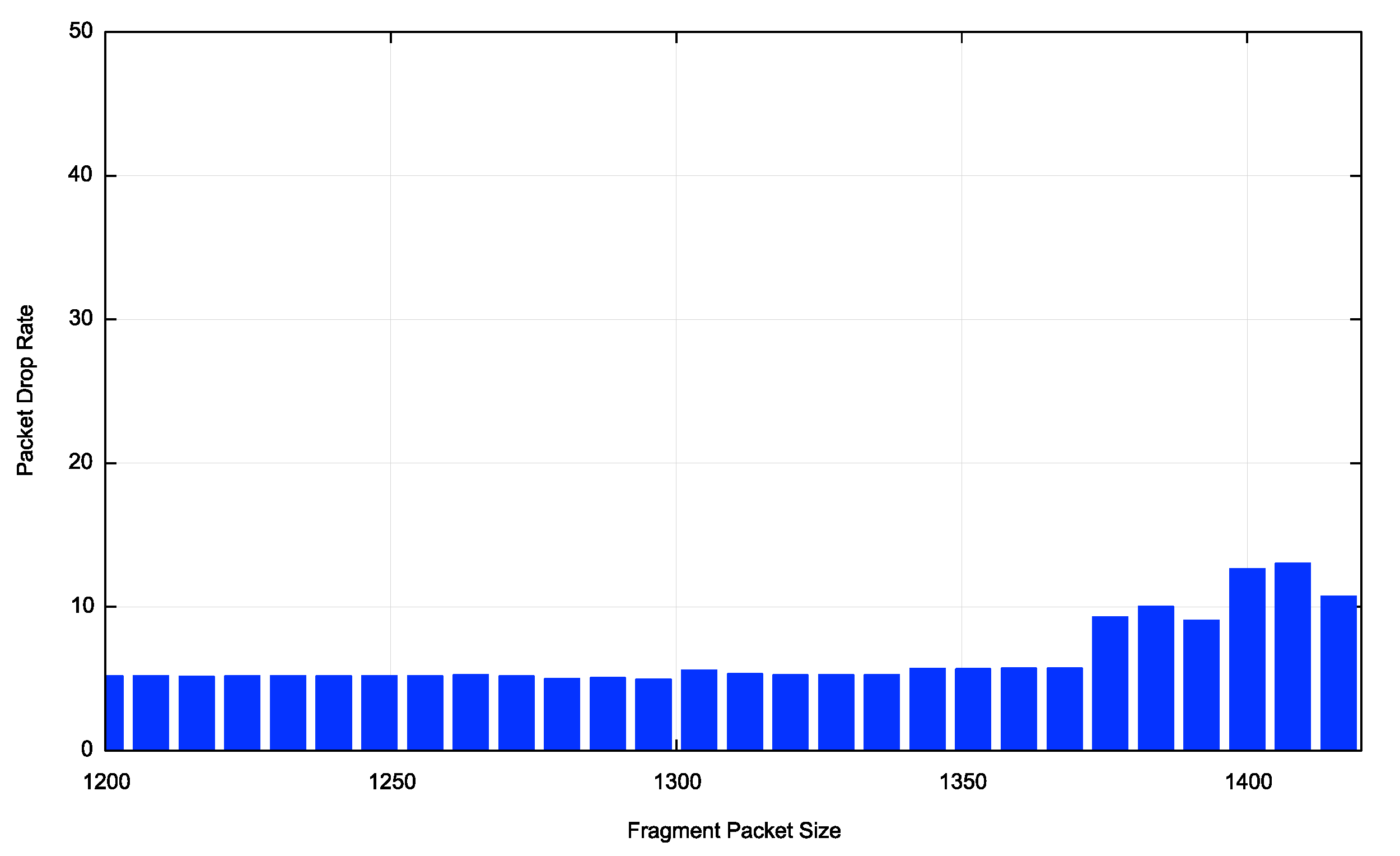The width and height of the screenshot is (1400, 856).
Task: Click the bar directly above the 1400 tick
Action: (1247, 659)
